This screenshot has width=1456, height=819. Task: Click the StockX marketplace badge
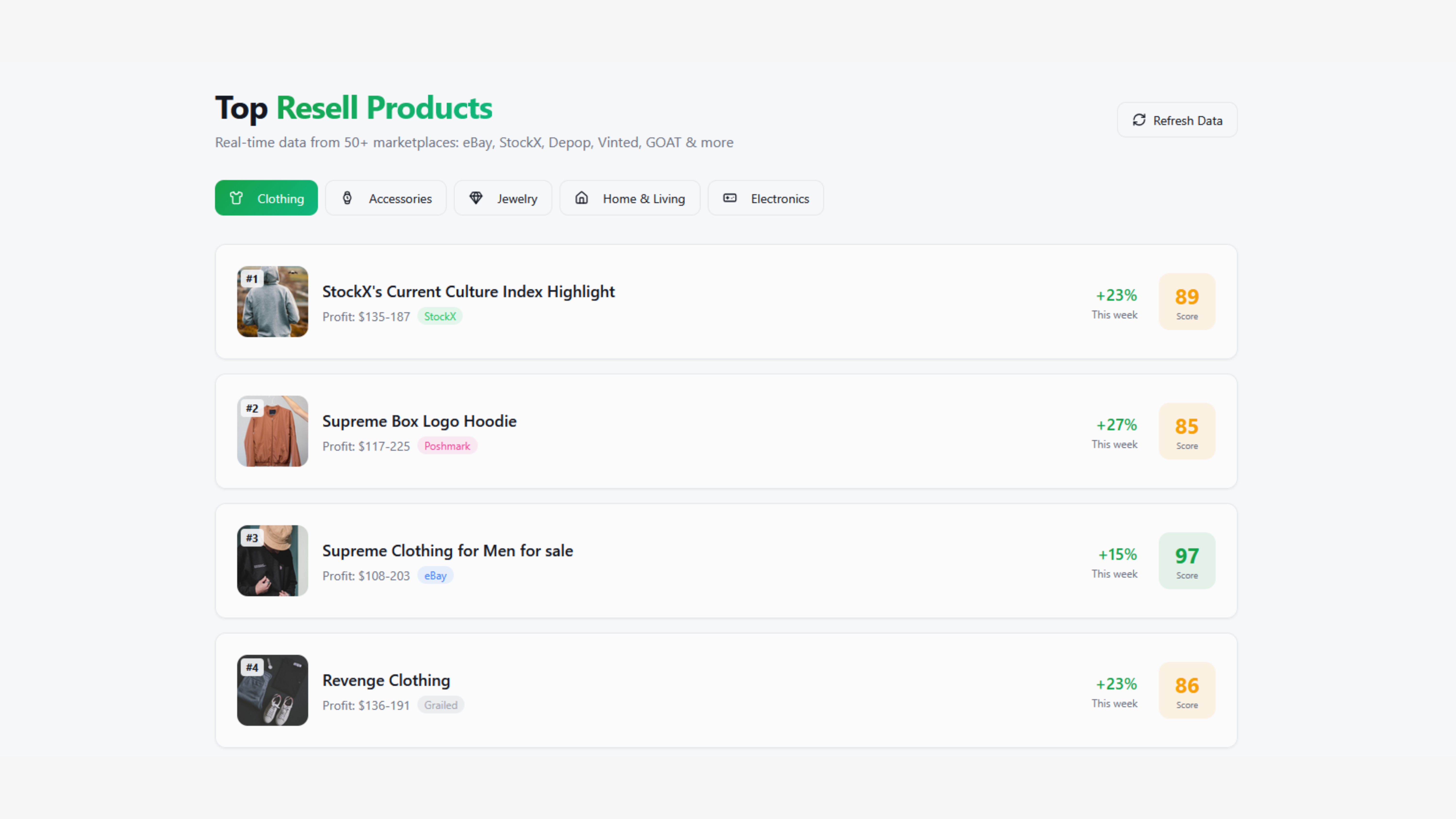click(440, 316)
